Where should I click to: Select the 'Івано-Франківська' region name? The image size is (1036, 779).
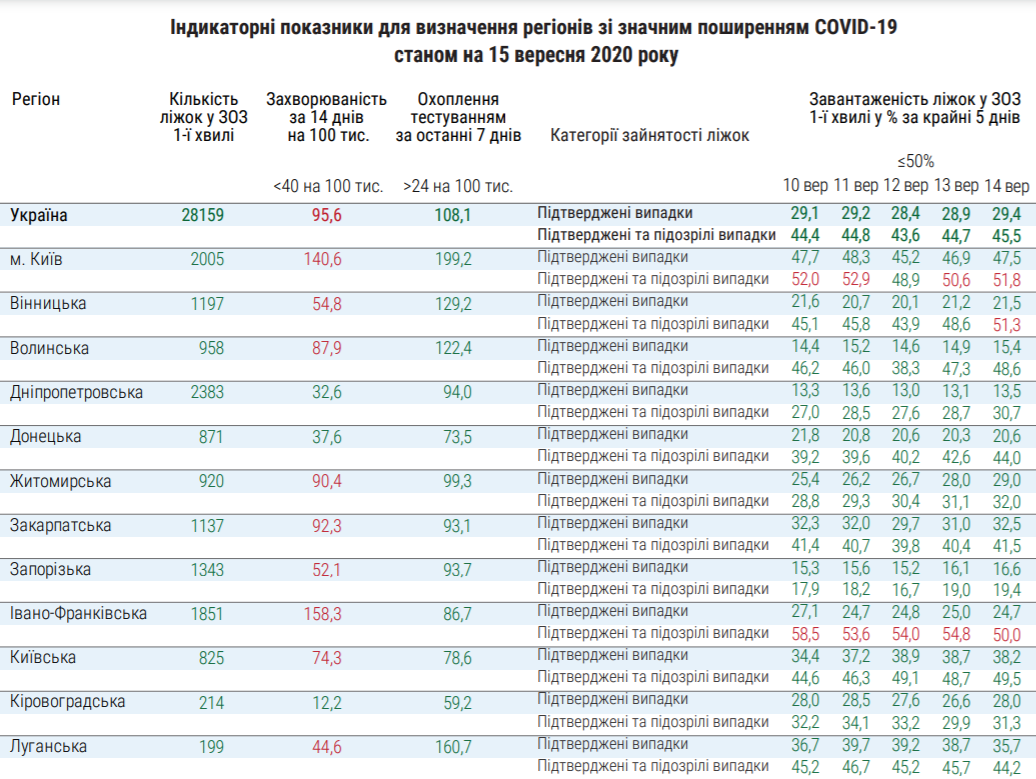[x=78, y=613]
